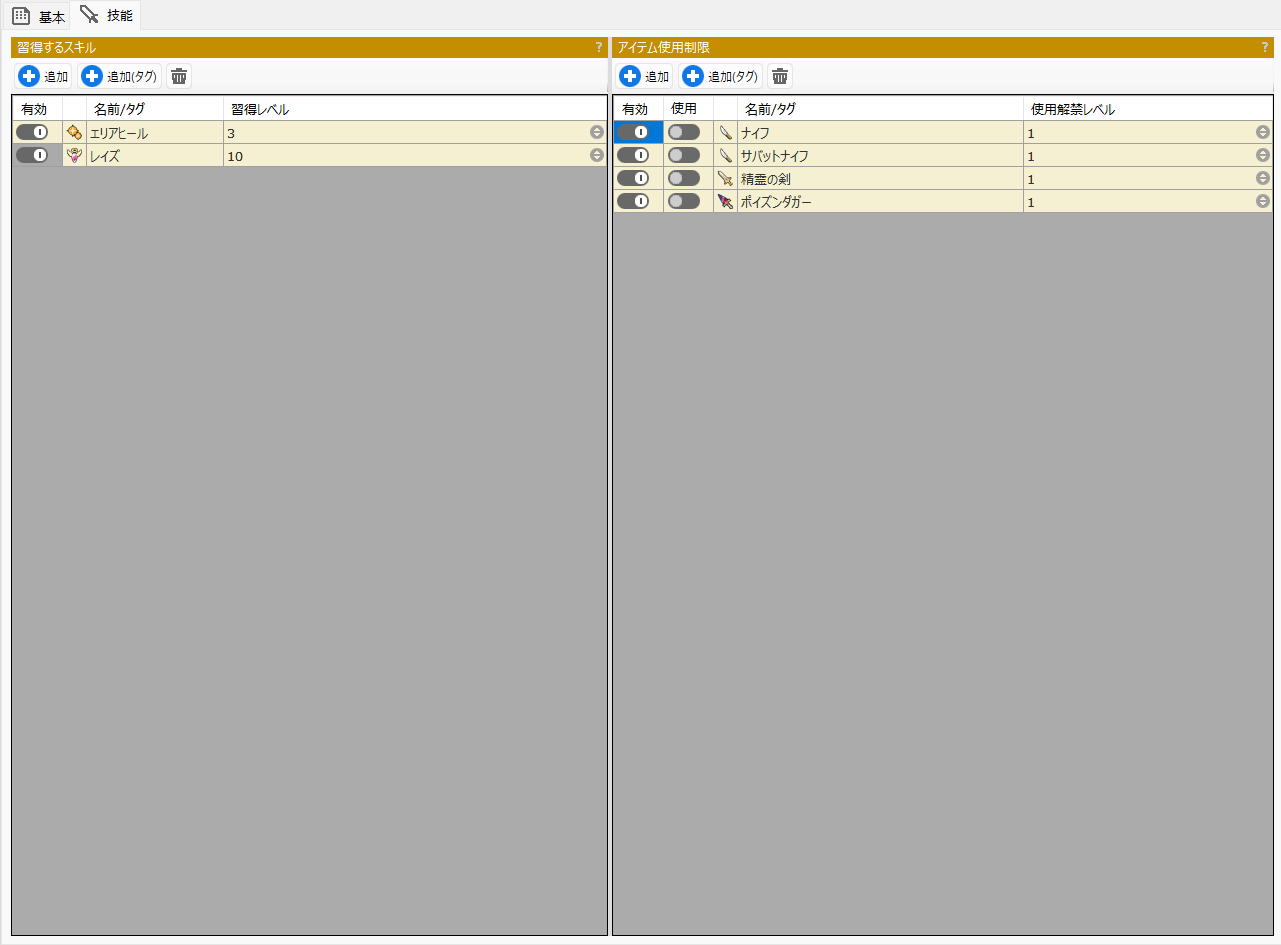Click the ナイフ weapon icon
The height and width of the screenshot is (945, 1281).
click(725, 133)
